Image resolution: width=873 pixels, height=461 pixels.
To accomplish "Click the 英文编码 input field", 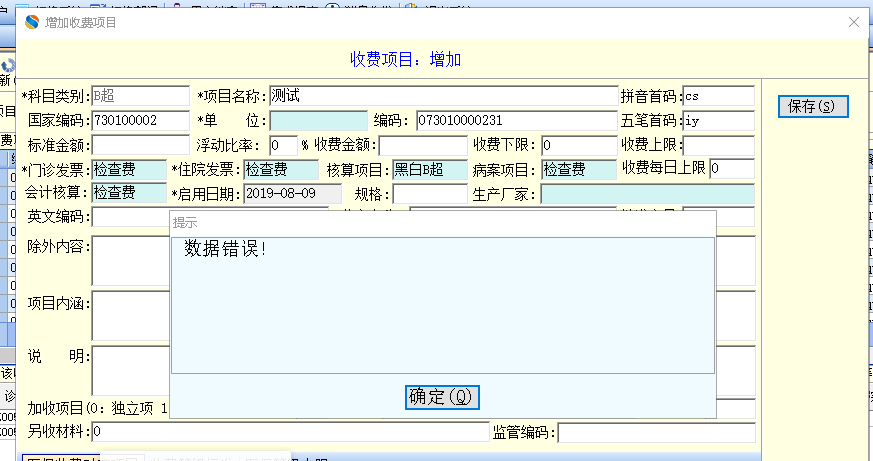I will (x=131, y=217).
